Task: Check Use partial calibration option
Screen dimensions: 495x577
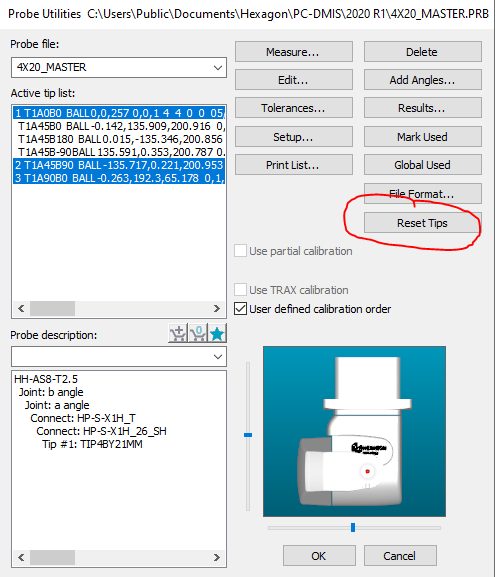Action: point(240,251)
